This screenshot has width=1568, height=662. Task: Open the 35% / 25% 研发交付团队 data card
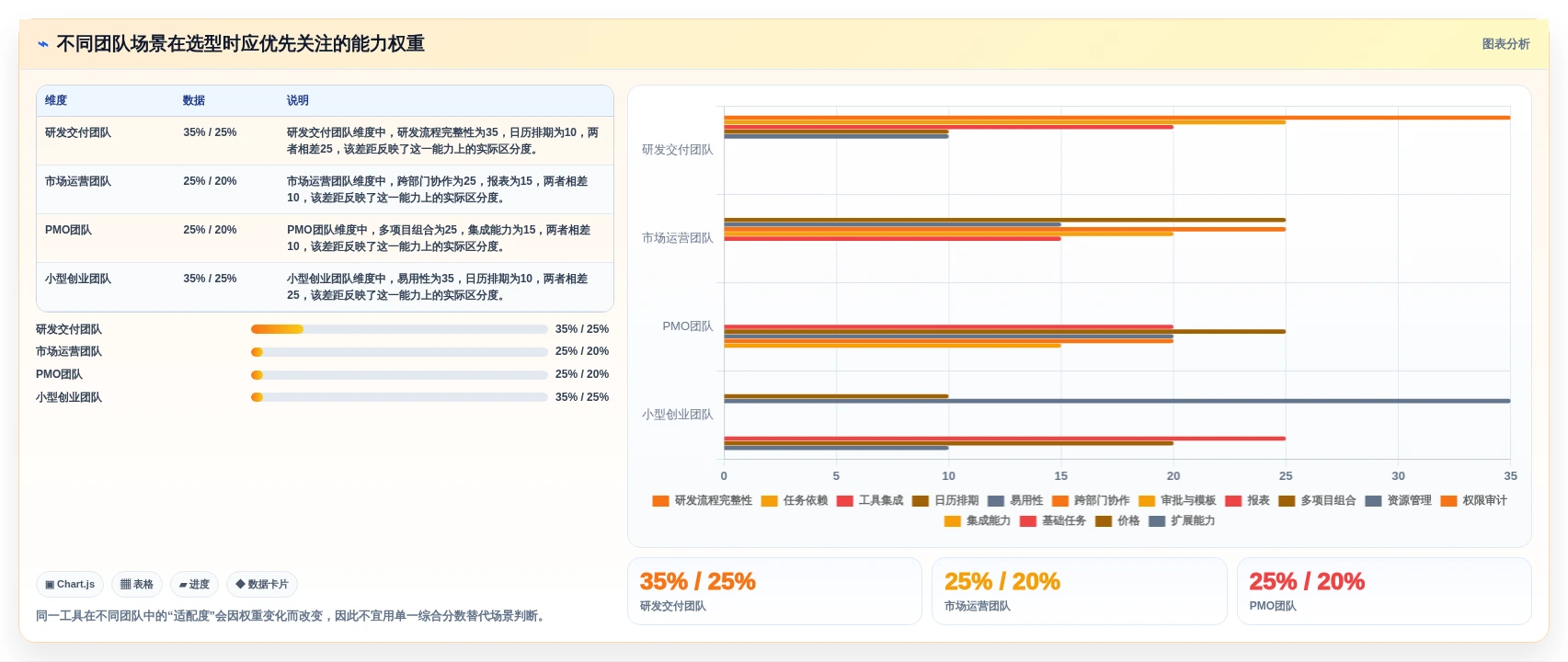[x=774, y=591]
